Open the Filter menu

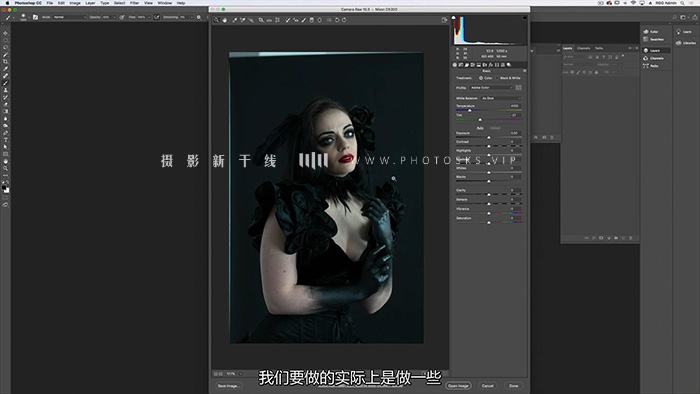134,3
